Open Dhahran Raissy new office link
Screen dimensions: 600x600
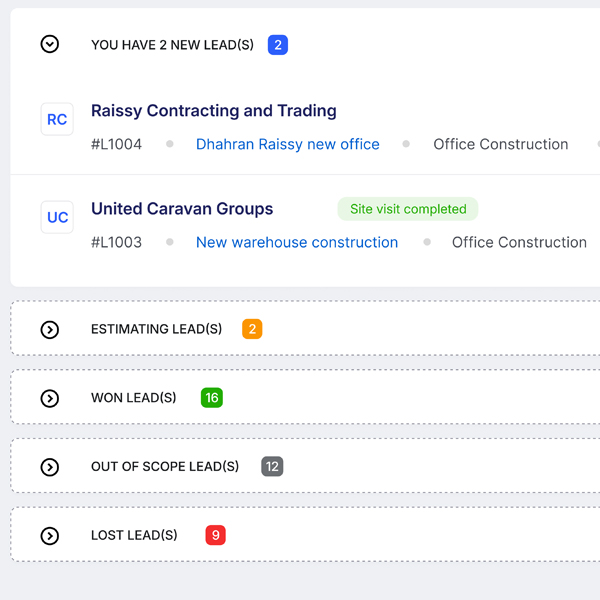click(288, 144)
